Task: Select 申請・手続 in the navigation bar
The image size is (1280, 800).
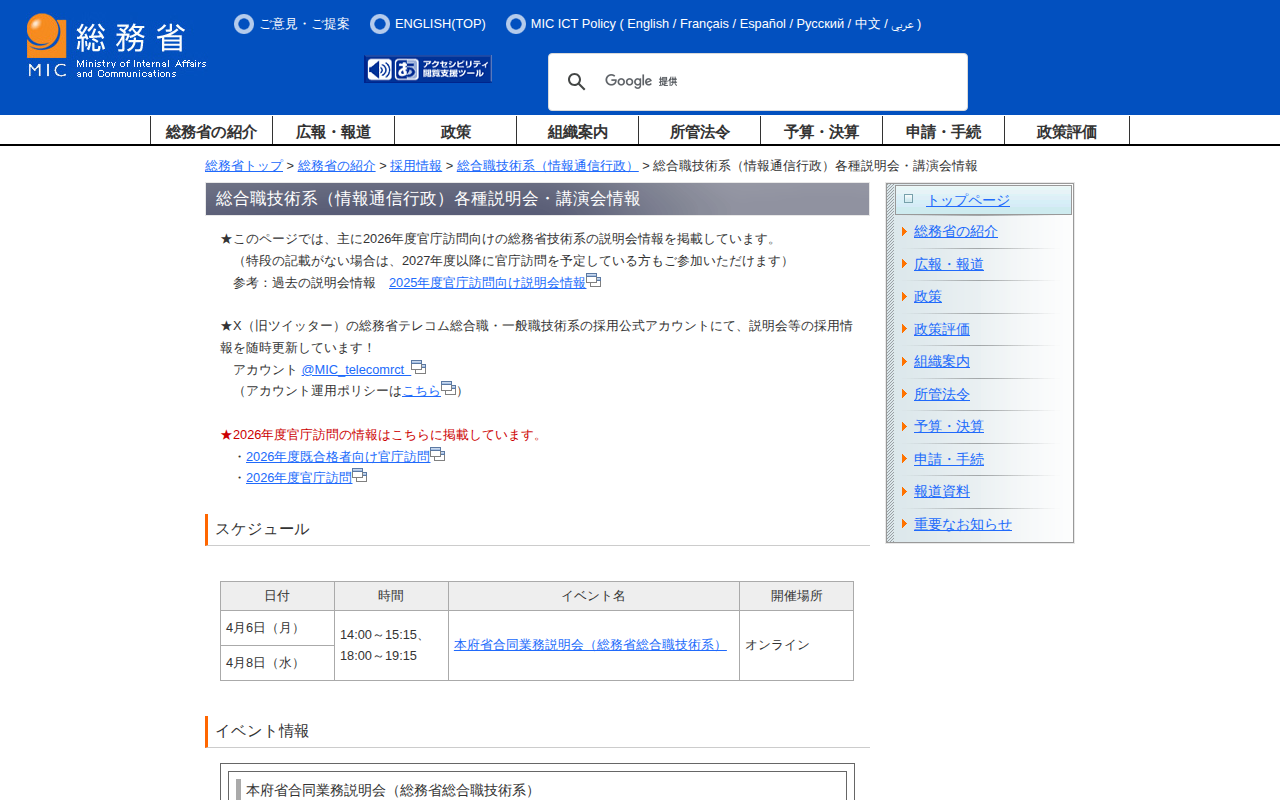Action: click(x=943, y=131)
